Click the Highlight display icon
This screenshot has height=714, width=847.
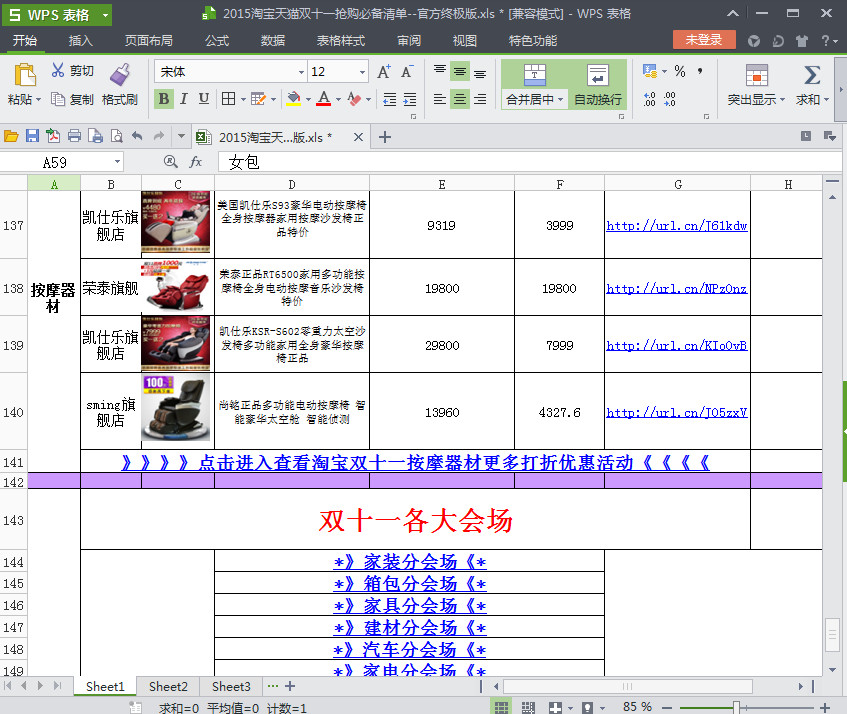756,75
